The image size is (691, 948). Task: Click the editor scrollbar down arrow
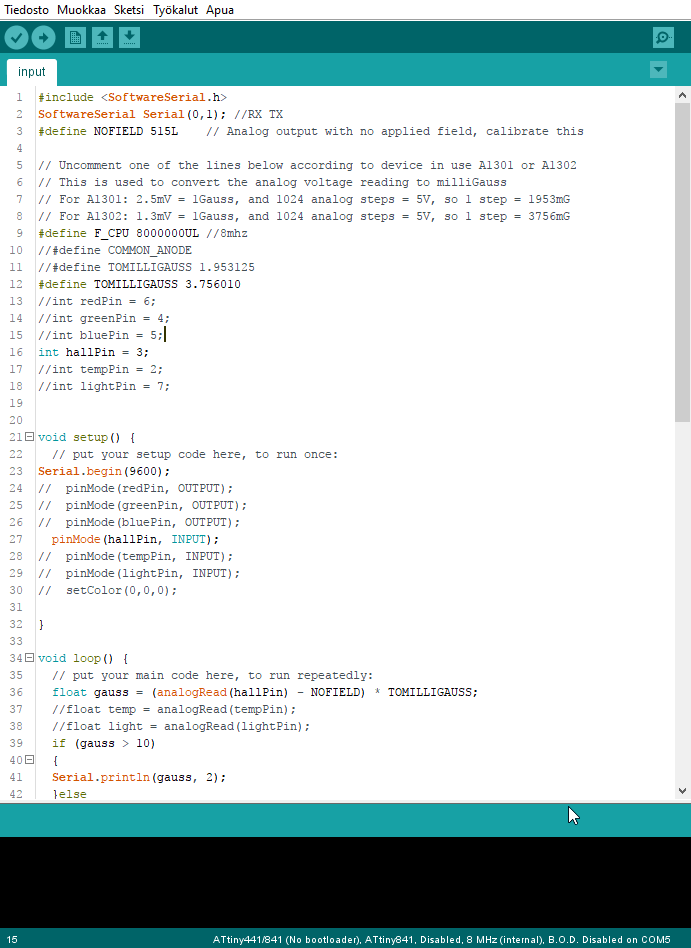click(x=683, y=790)
